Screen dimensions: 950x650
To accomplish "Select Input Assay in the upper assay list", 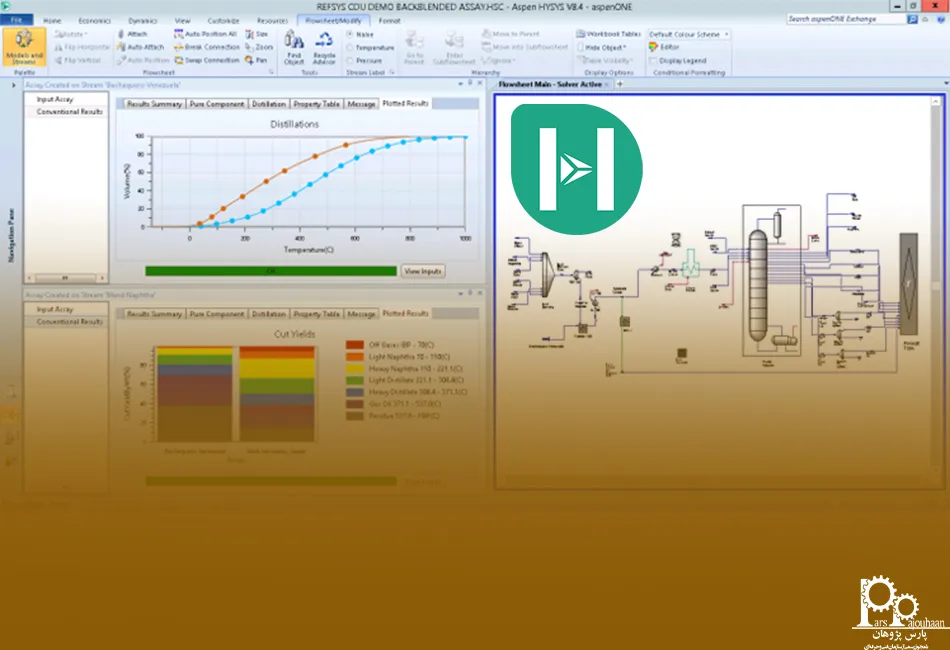I will [55, 100].
